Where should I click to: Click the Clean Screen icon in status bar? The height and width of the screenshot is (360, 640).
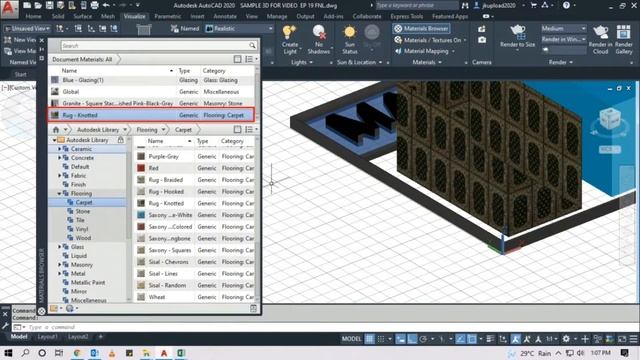click(622, 339)
